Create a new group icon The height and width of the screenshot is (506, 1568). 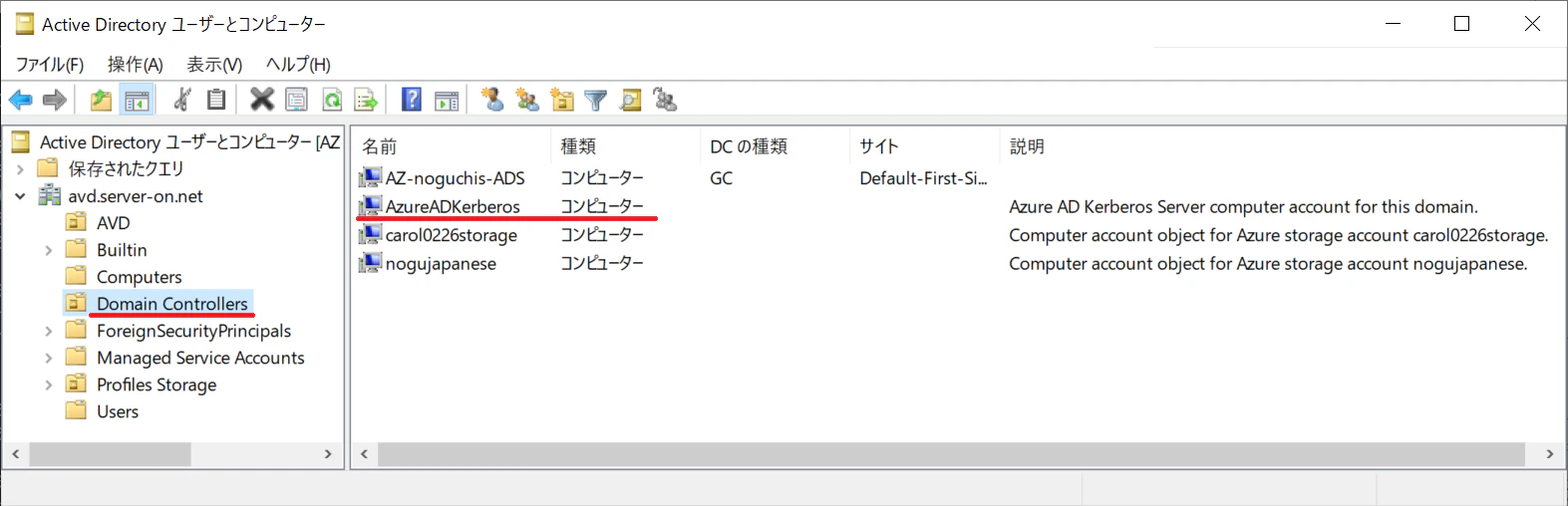(527, 100)
